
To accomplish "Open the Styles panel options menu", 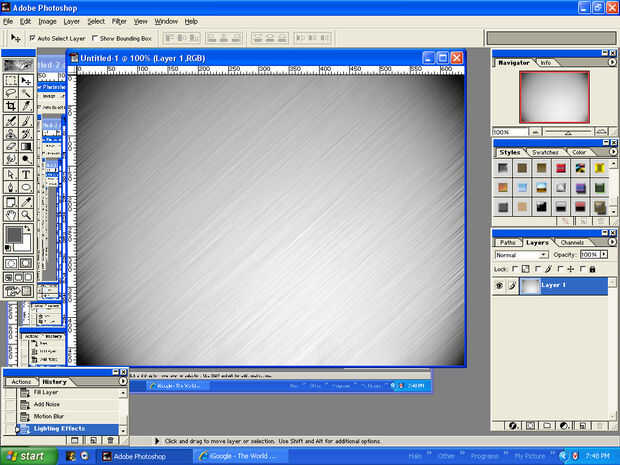I will click(x=613, y=151).
